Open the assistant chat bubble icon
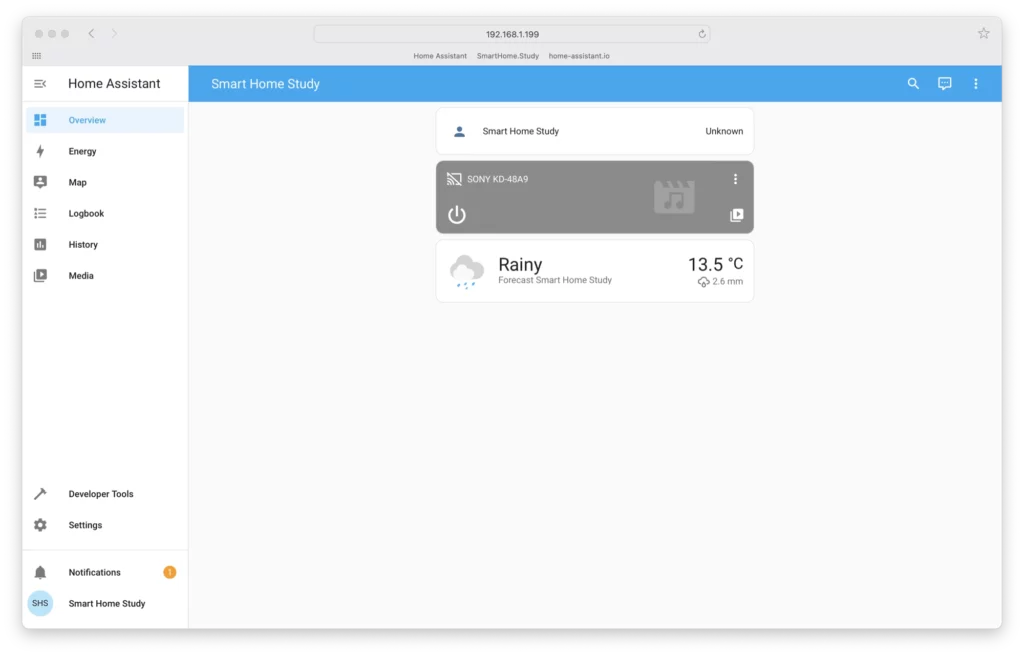Viewport: 1024px width, 656px height. click(x=944, y=84)
